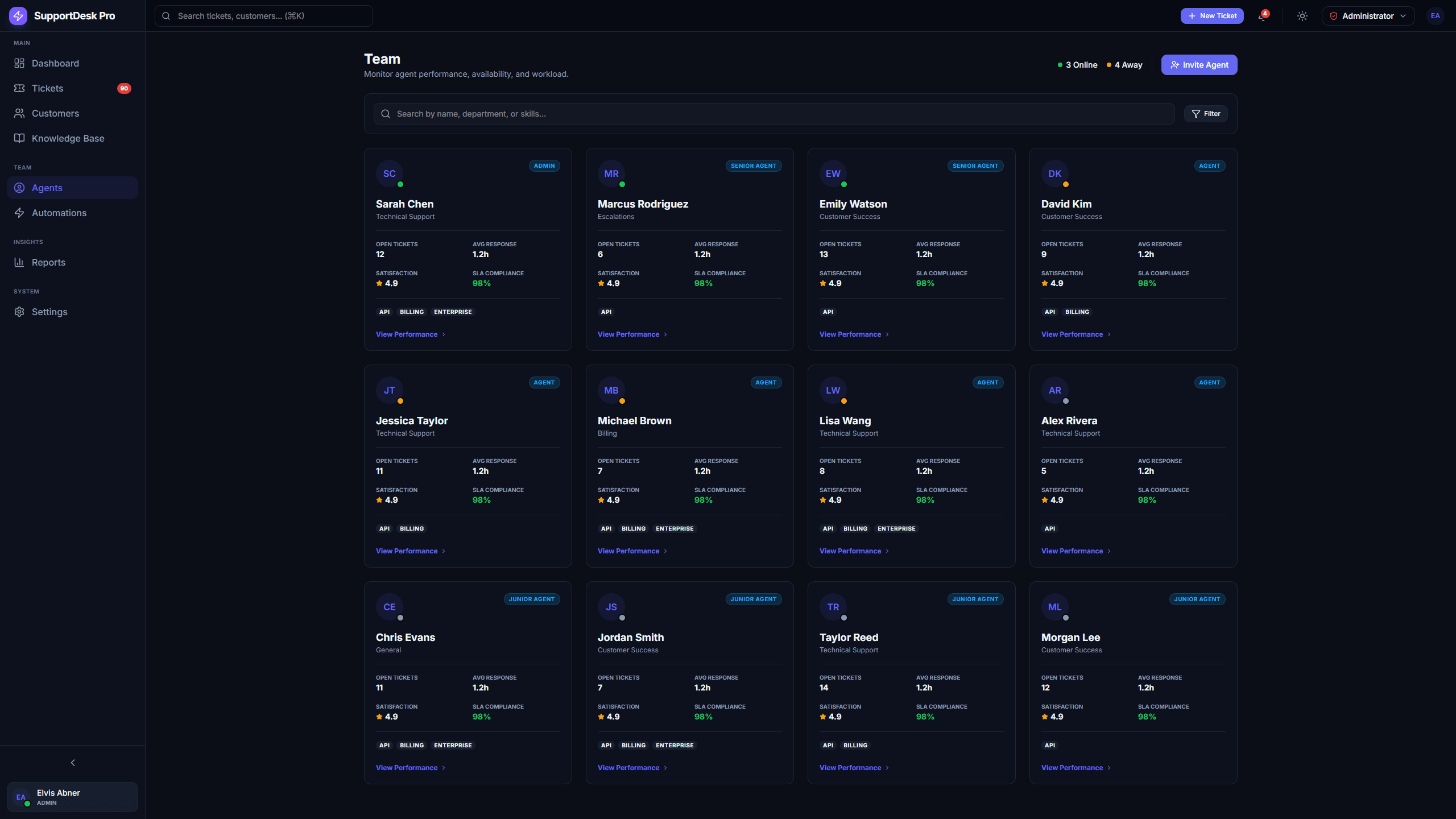Open Knowledge Base section
The width and height of the screenshot is (1456, 819).
(x=72, y=138)
